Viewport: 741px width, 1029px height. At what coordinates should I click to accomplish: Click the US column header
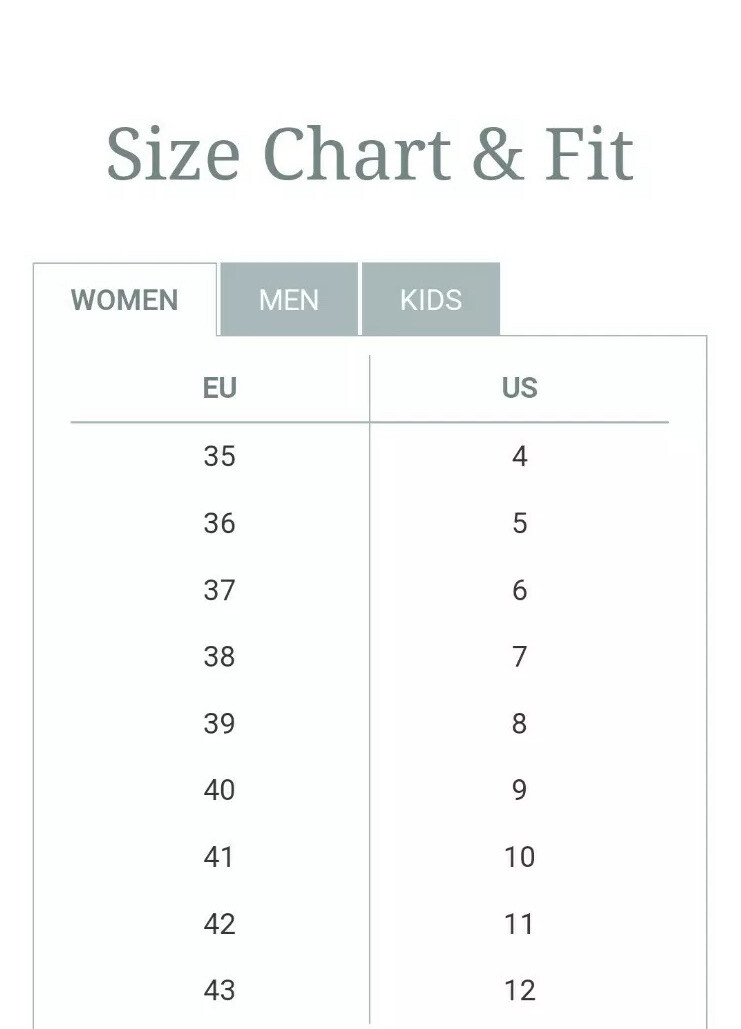(x=520, y=388)
